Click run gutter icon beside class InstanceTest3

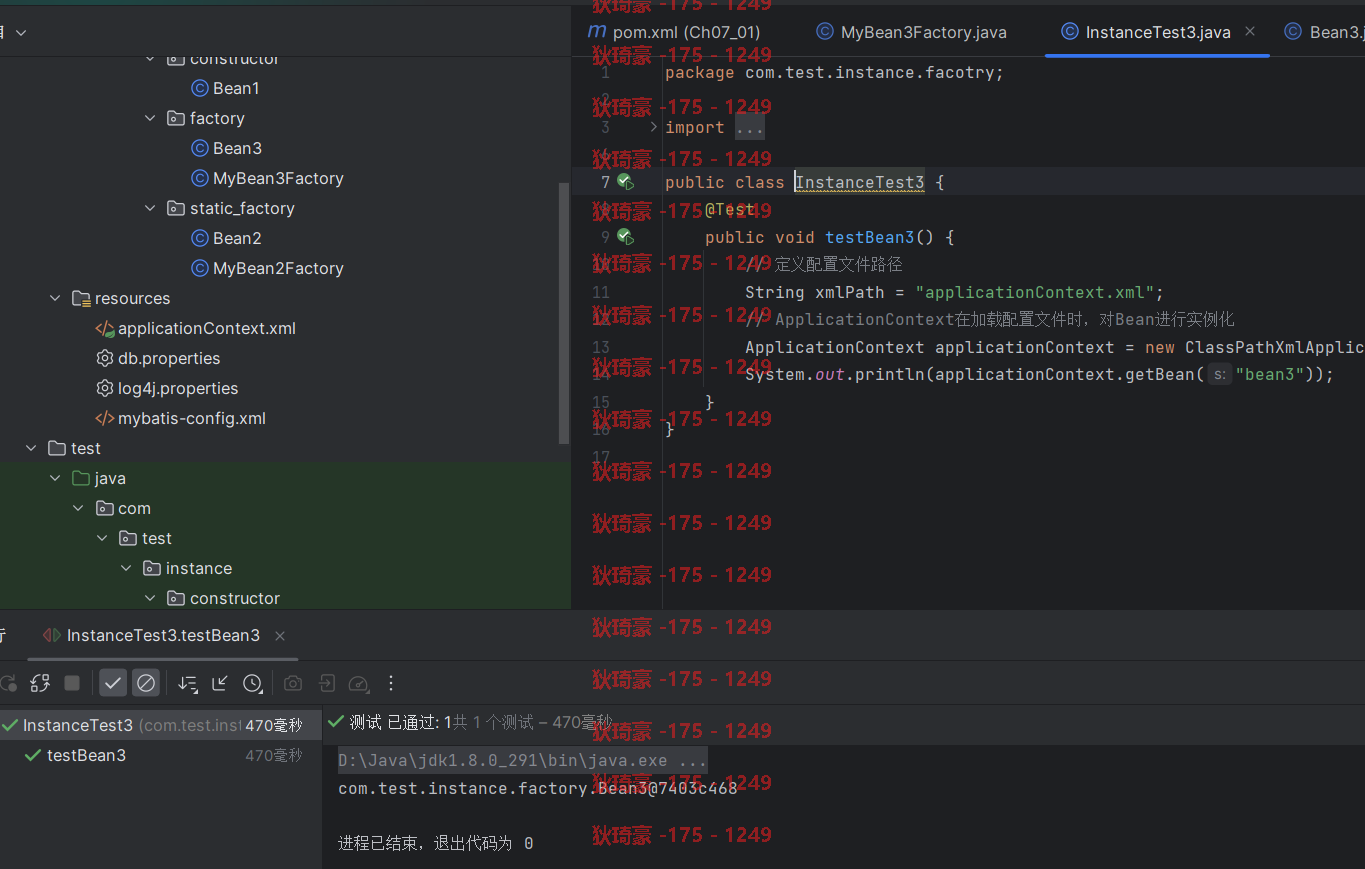[x=625, y=182]
